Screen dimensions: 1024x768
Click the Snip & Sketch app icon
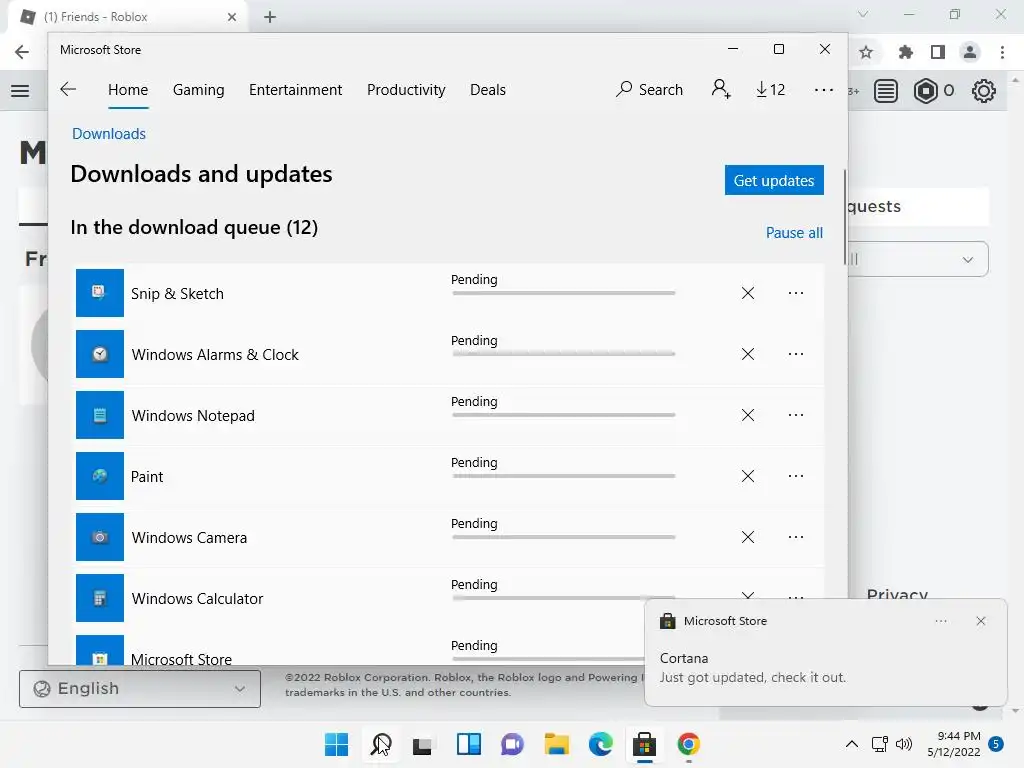tap(100, 293)
